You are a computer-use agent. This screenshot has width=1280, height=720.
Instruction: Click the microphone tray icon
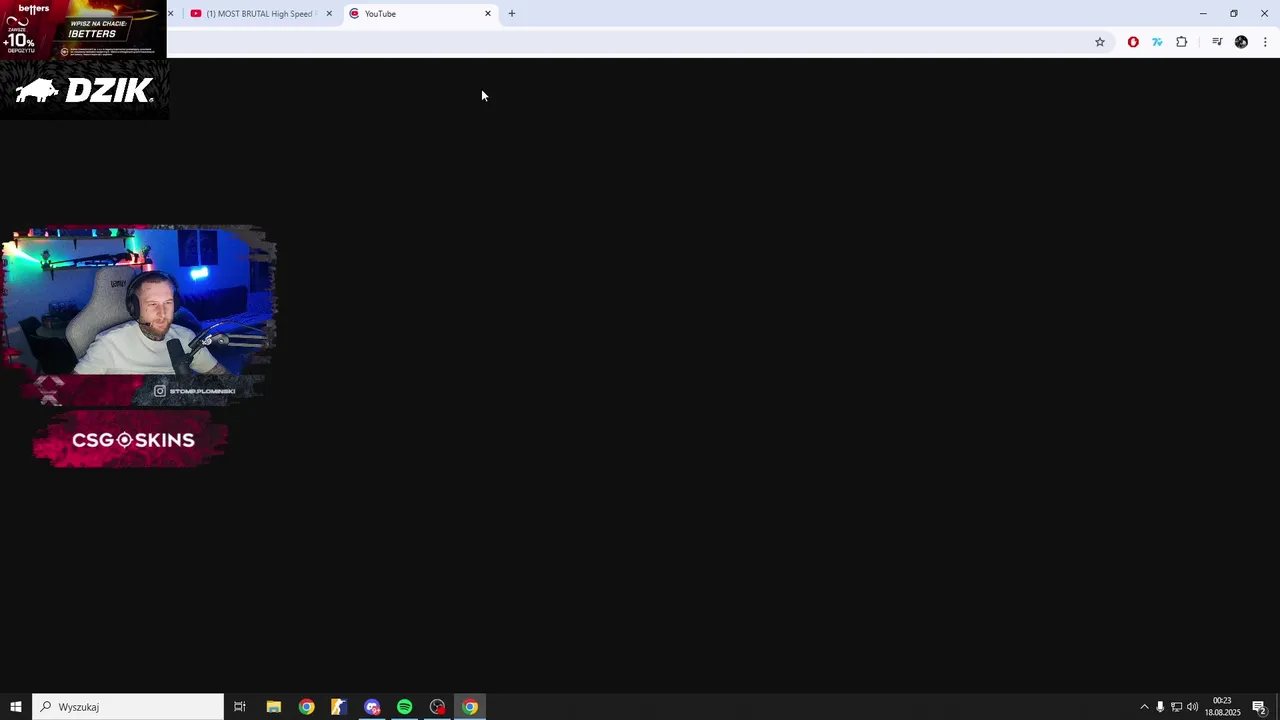coord(1160,707)
